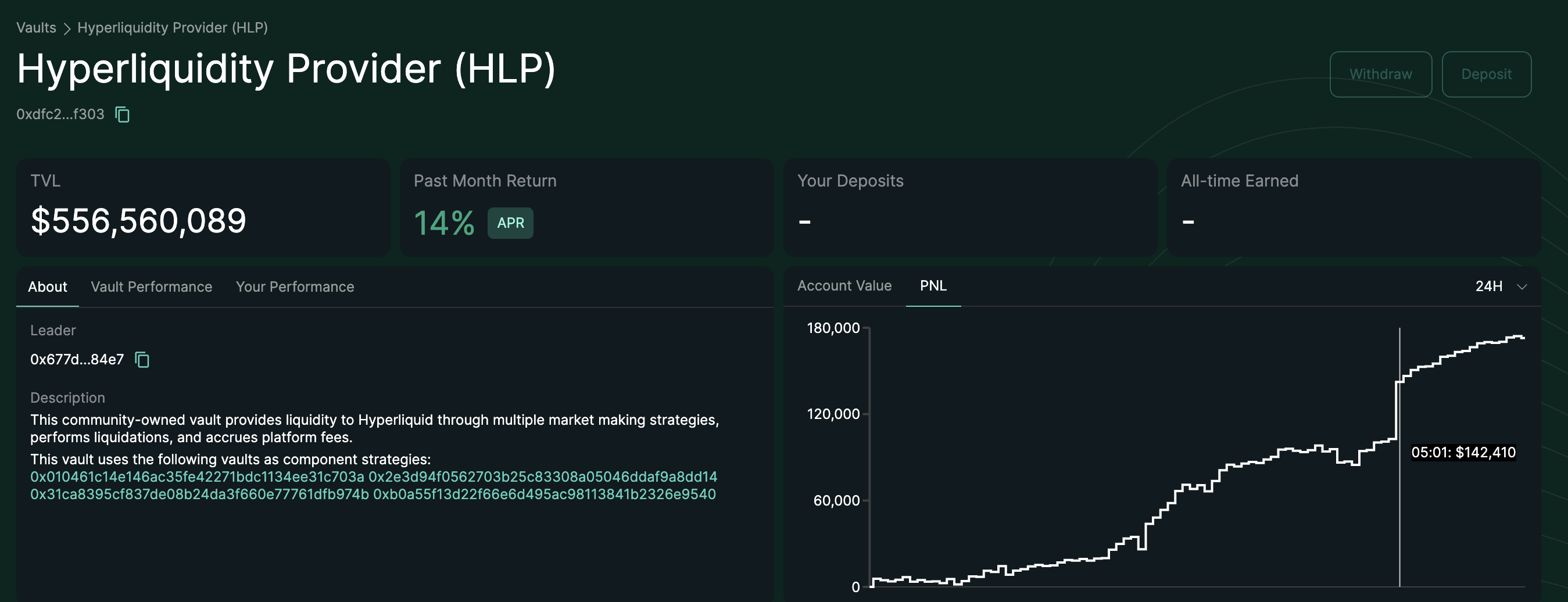
Task: Click the Deposit button
Action: [1487, 74]
